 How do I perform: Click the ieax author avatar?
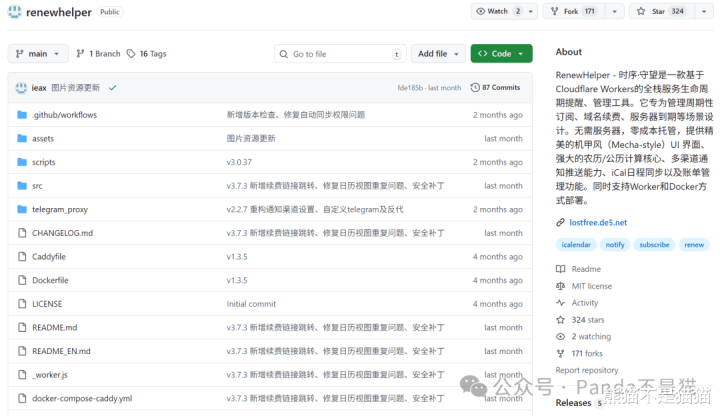[21, 88]
